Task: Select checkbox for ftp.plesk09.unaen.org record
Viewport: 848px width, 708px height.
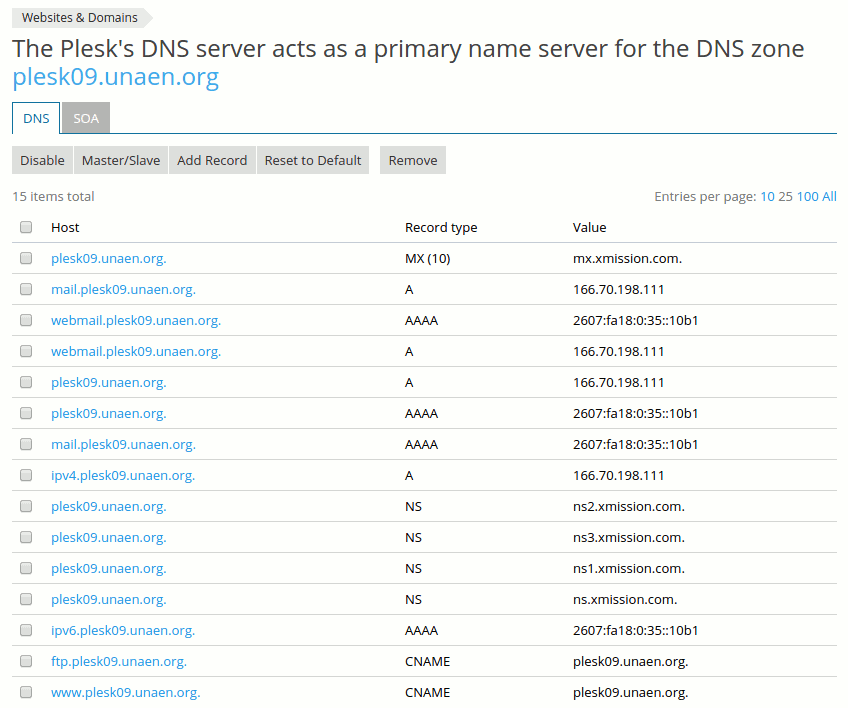Action: tap(26, 661)
